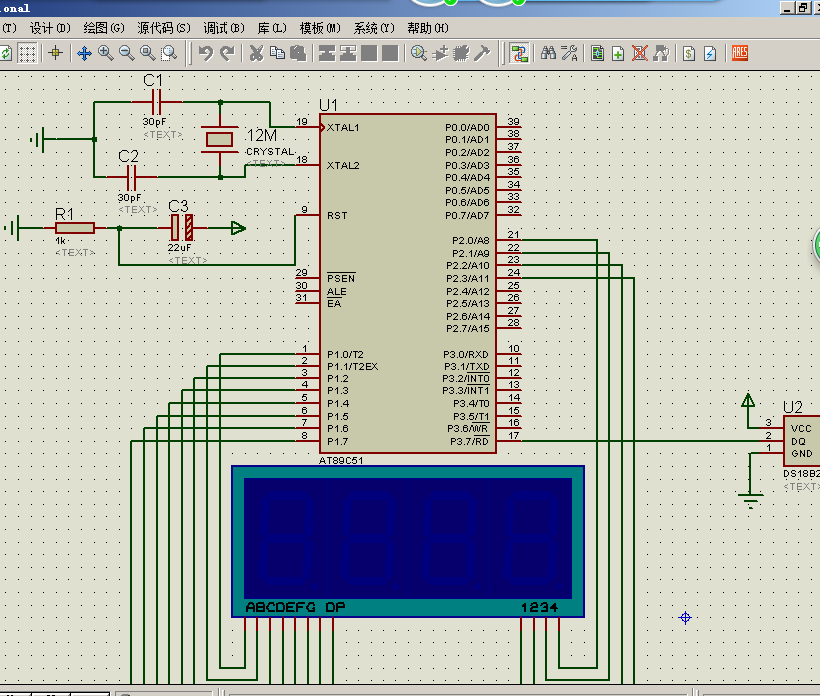Viewport: 820px width, 696px height.
Task: Open Pick Parts from library icon
Action: tap(419, 53)
